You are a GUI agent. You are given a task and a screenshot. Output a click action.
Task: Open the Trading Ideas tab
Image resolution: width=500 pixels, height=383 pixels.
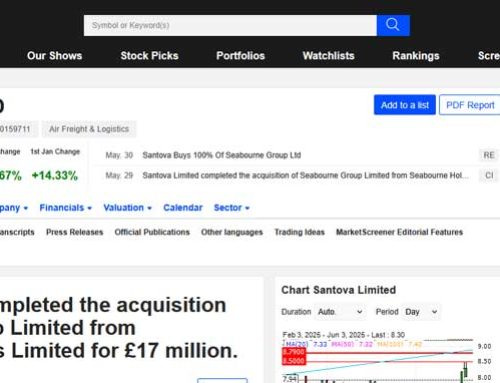(x=299, y=232)
